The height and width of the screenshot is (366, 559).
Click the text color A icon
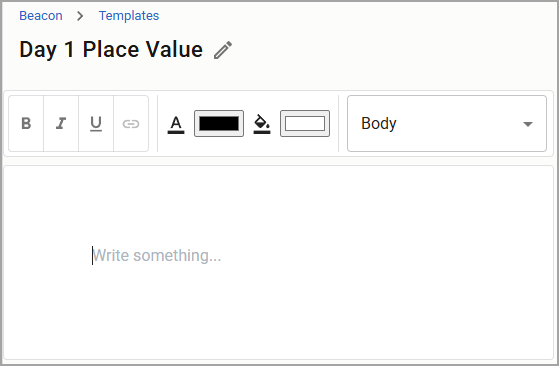(176, 125)
